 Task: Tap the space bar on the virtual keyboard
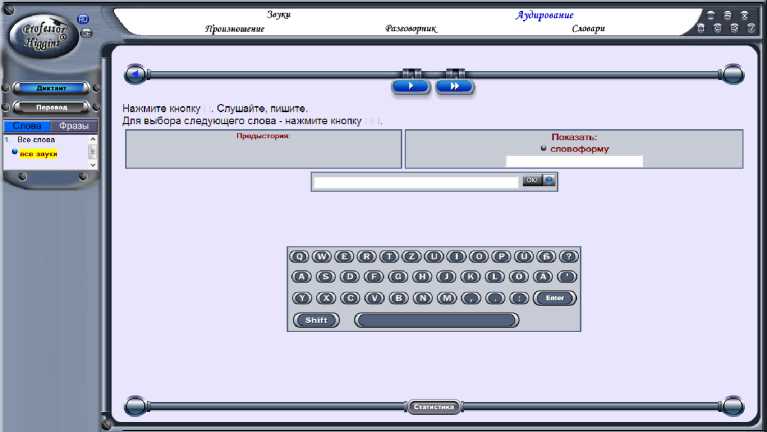(436, 320)
